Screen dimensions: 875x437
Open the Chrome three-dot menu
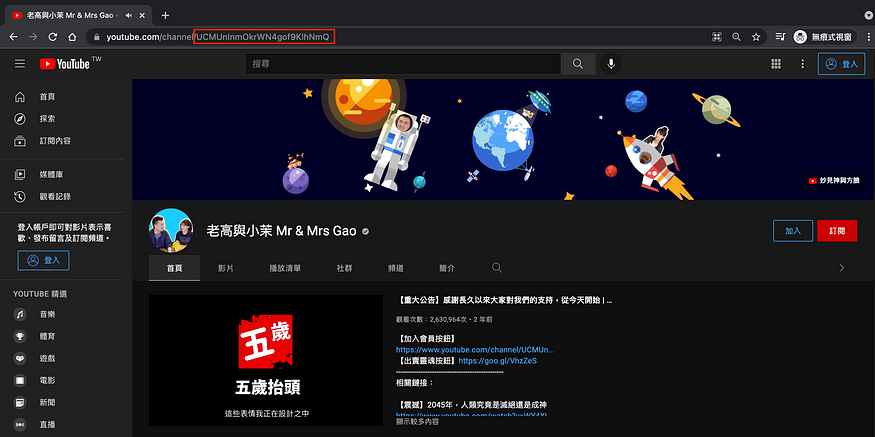point(868,37)
